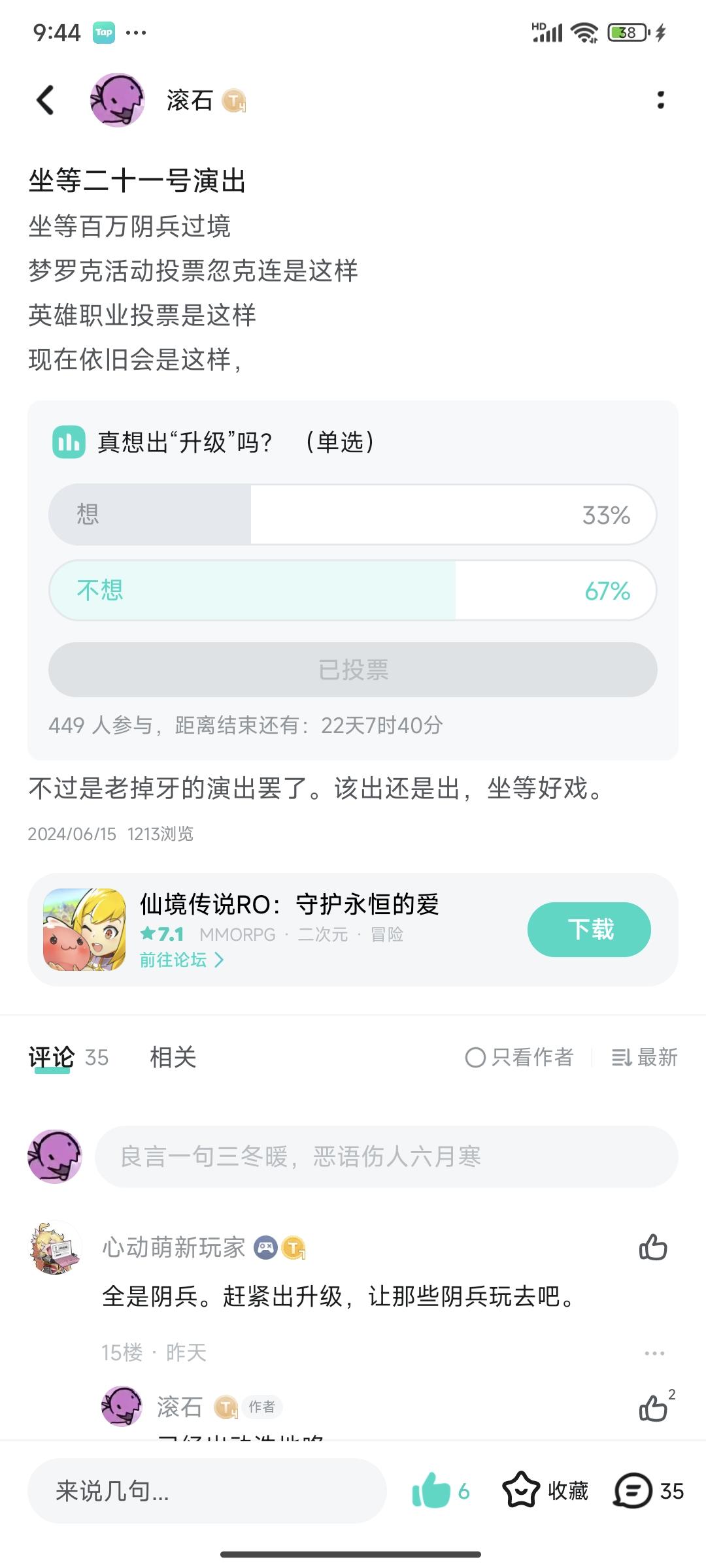Select the 想 poll option
This screenshot has width=706, height=1568.
[x=352, y=515]
